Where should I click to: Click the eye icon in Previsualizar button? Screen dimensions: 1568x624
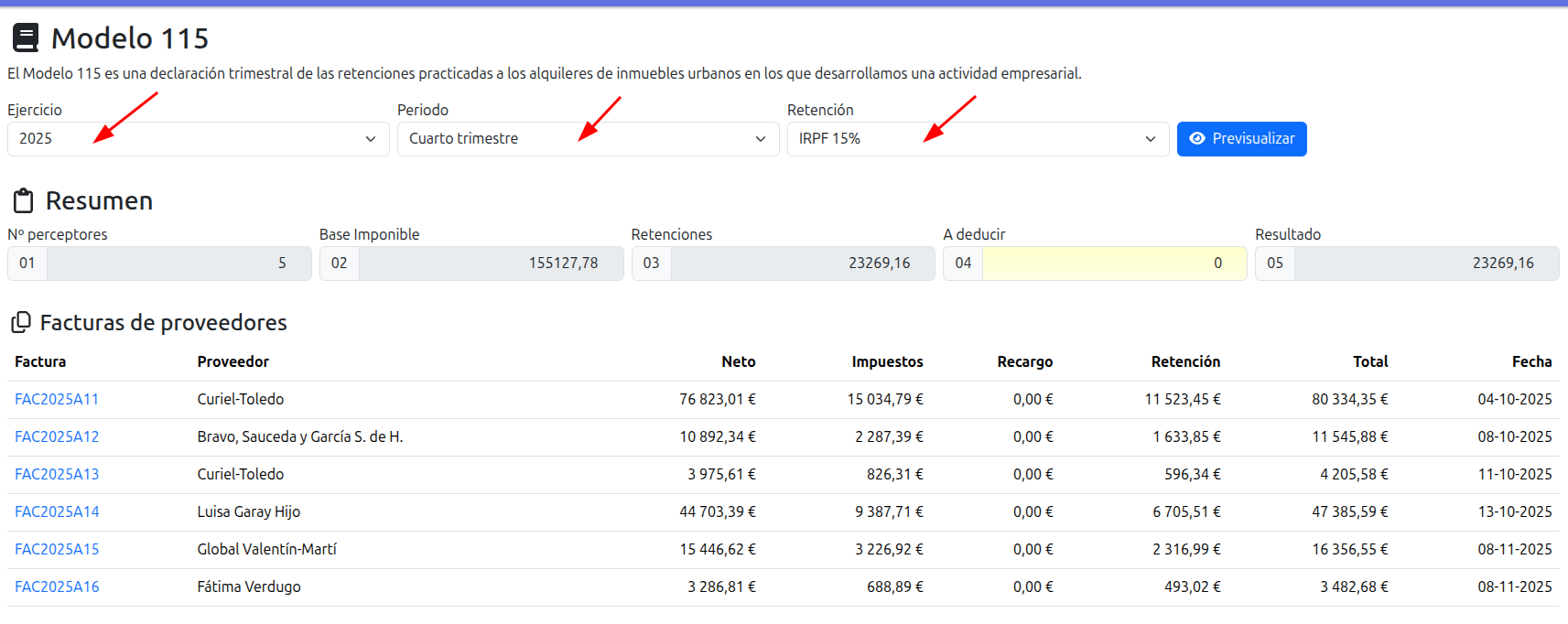coord(1196,139)
